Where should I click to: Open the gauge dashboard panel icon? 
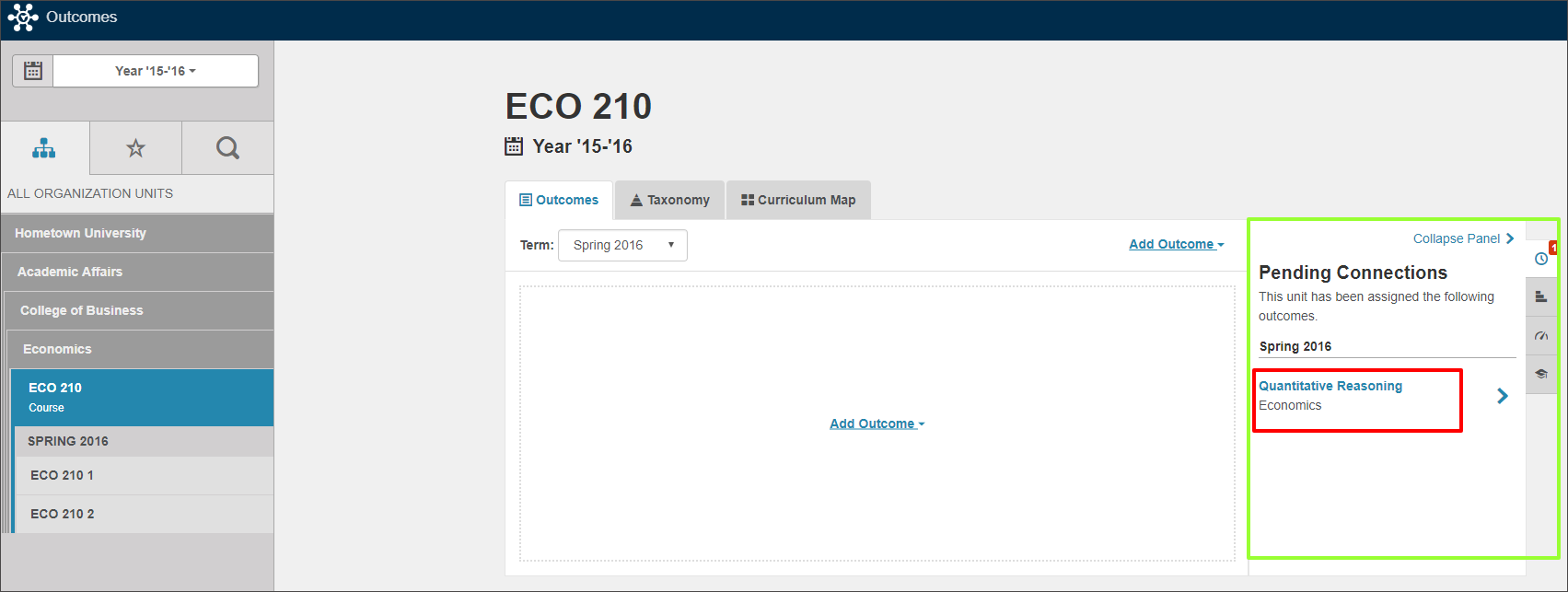(x=1541, y=336)
